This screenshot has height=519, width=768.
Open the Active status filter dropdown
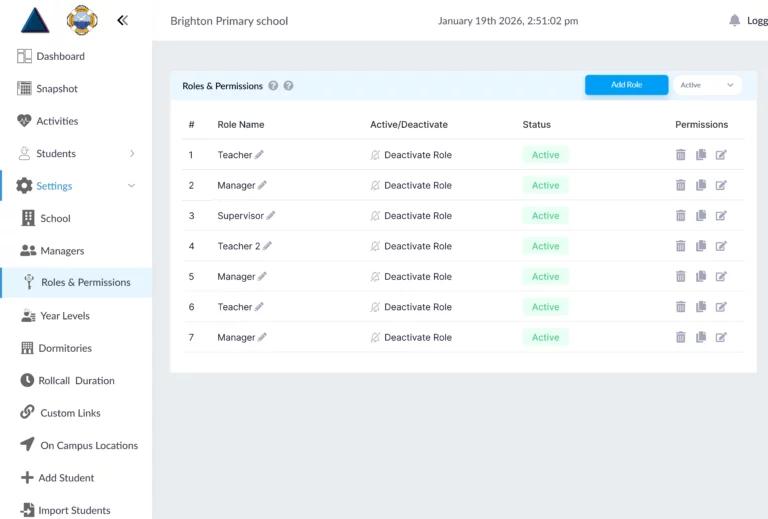pos(707,85)
